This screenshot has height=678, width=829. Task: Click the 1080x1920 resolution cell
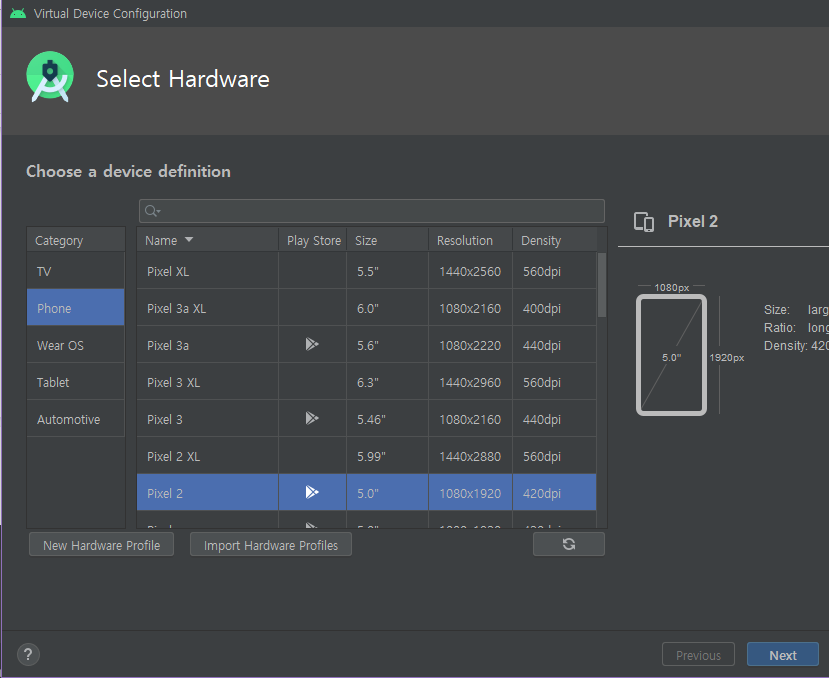[470, 493]
